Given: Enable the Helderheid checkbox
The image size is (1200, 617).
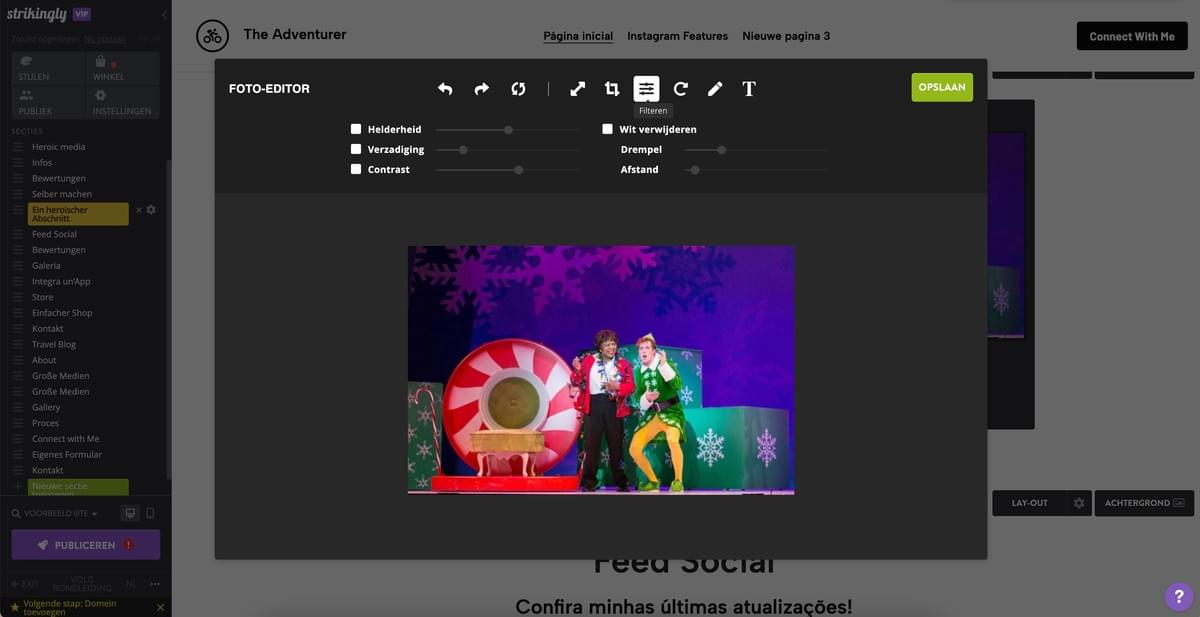Looking at the screenshot, I should (356, 129).
